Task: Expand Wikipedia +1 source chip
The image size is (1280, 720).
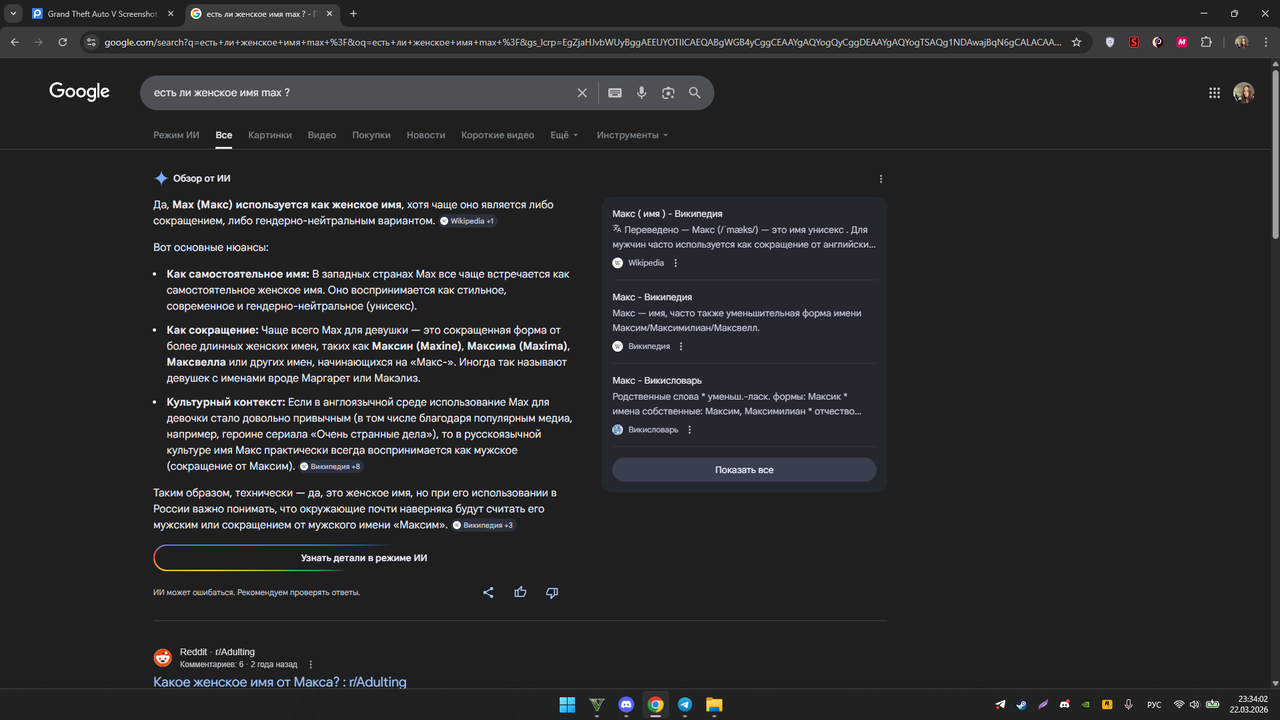Action: [x=468, y=221]
